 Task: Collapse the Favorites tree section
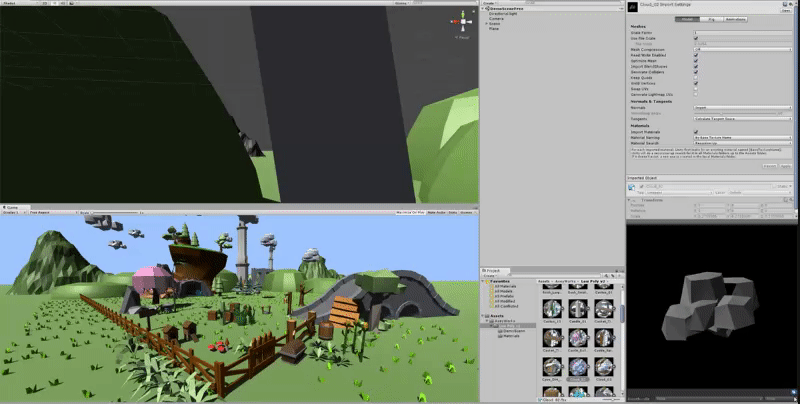pos(483,281)
